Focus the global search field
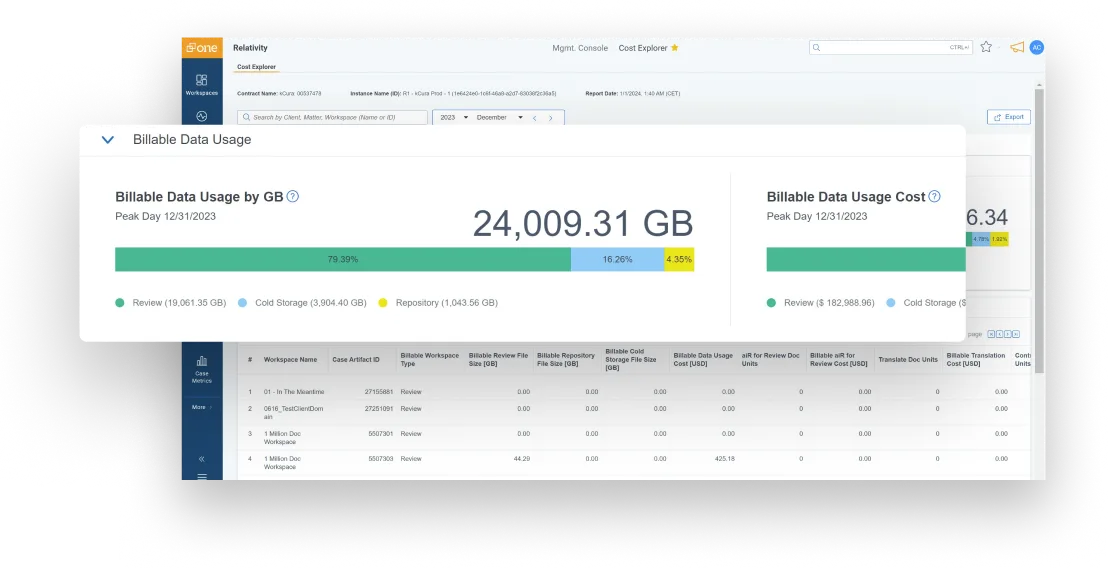The width and height of the screenshot is (1109, 569). click(x=891, y=47)
